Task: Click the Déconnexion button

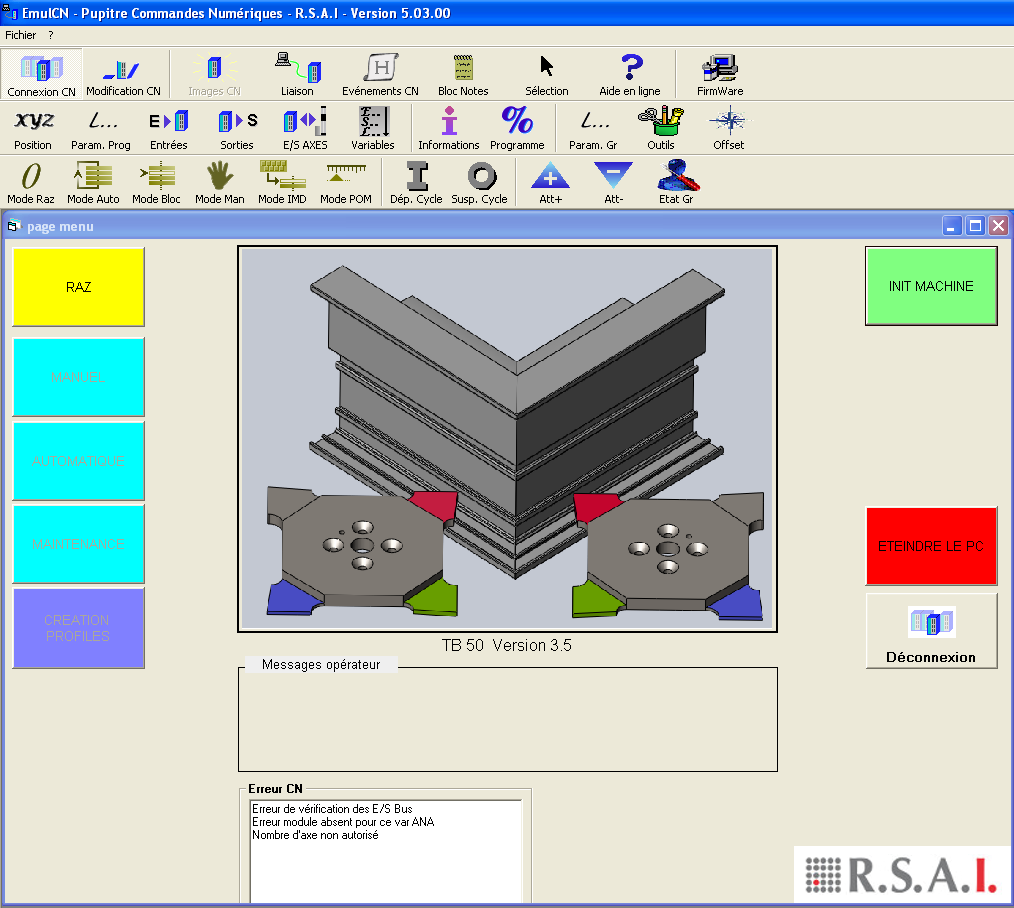Action: point(931,631)
